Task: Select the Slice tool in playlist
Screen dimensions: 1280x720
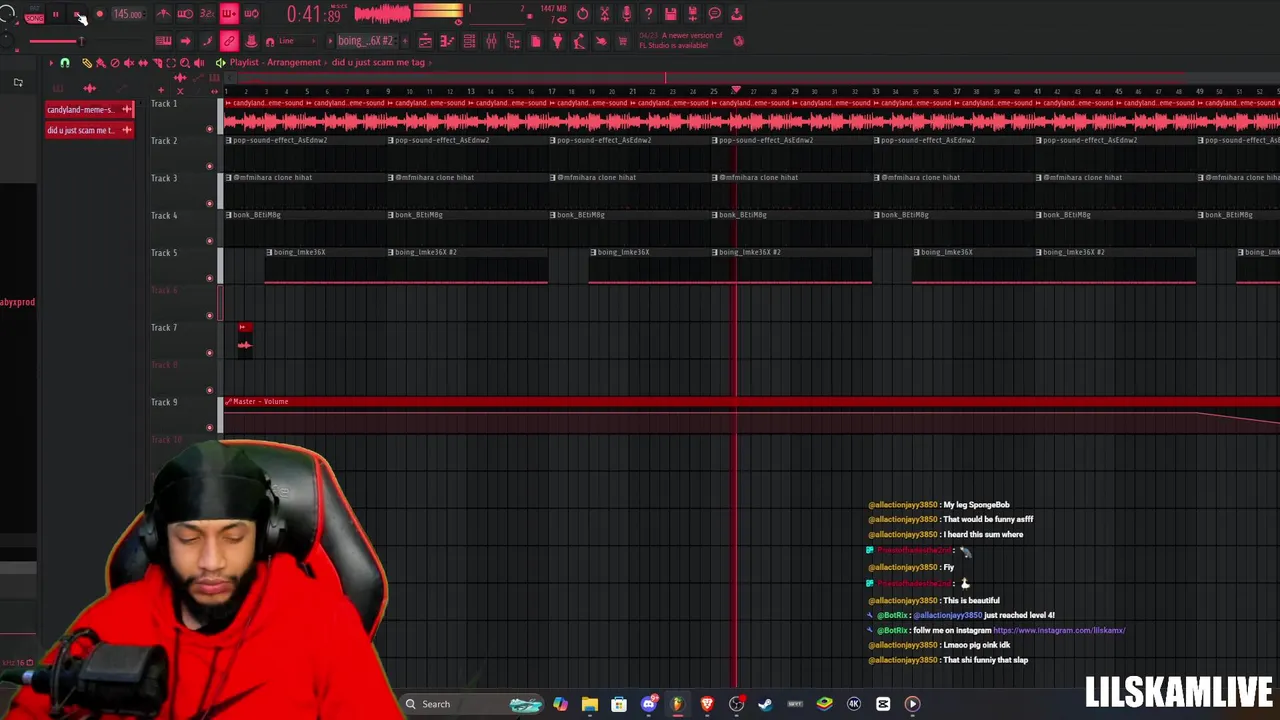Action: [157, 62]
